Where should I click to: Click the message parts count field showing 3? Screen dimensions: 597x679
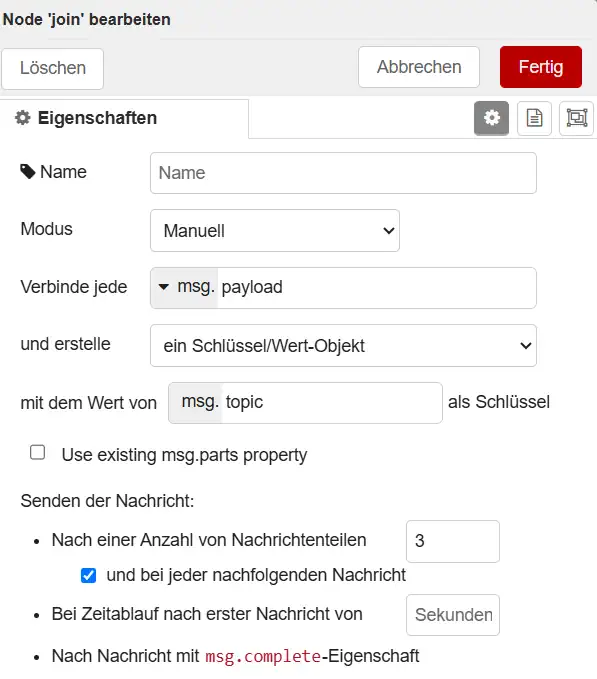click(453, 541)
